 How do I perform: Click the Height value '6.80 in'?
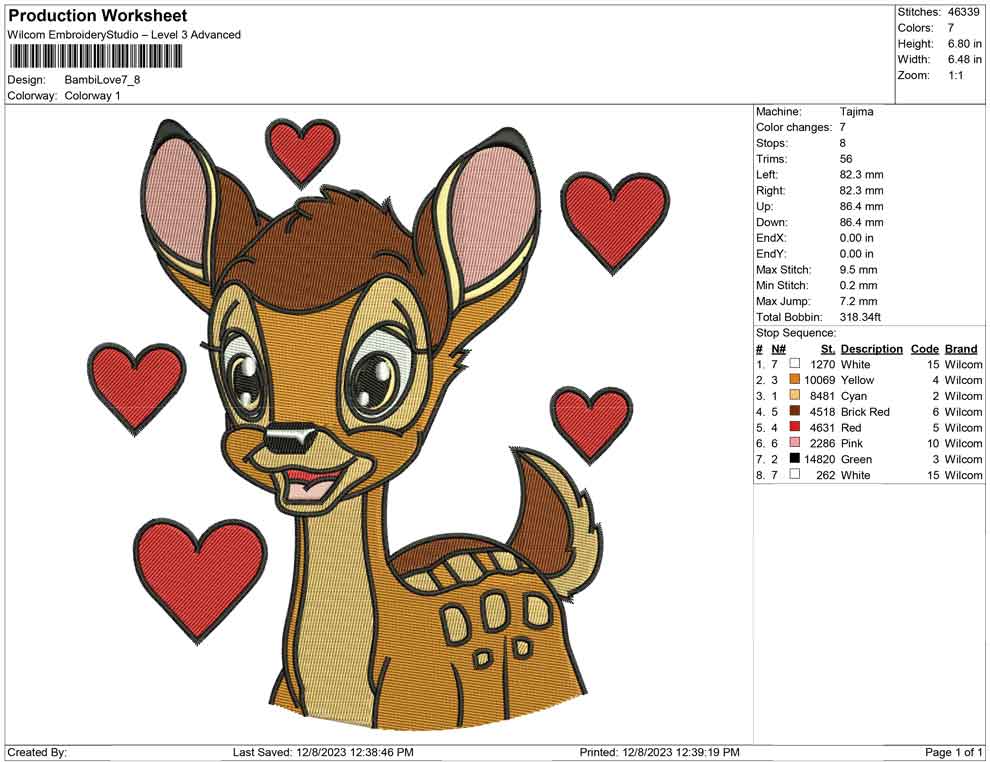[965, 44]
